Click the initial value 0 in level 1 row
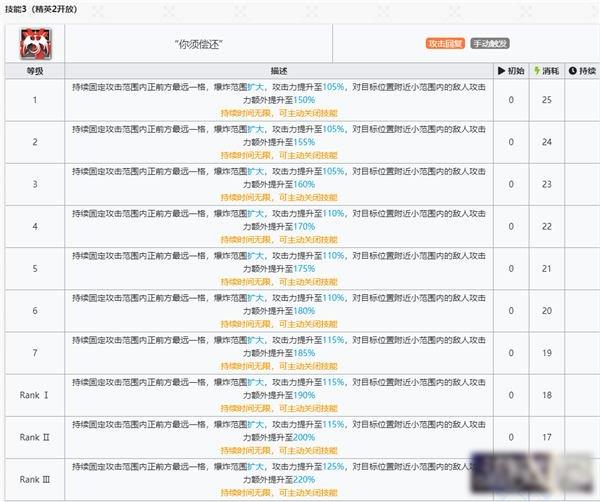 (511, 100)
